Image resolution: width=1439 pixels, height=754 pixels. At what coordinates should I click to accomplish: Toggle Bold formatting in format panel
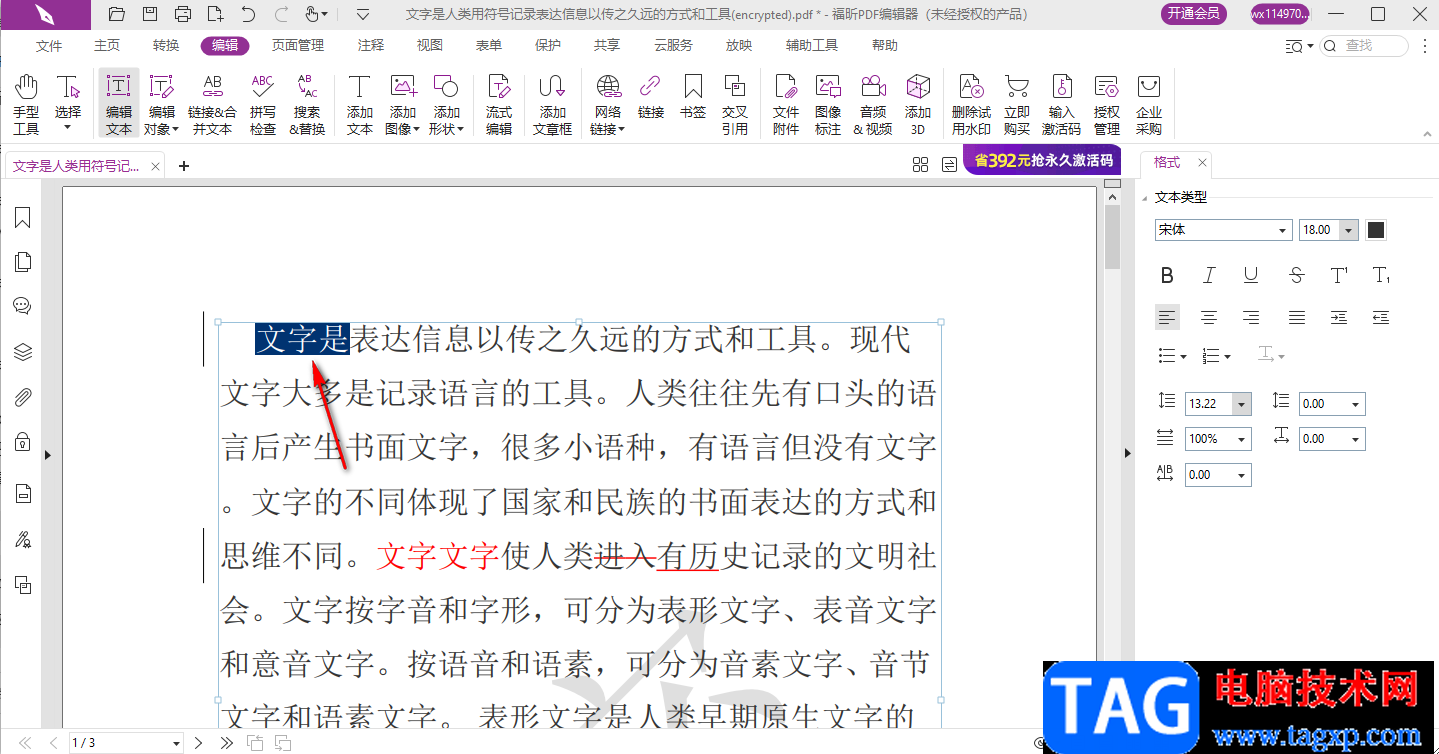(x=1166, y=275)
